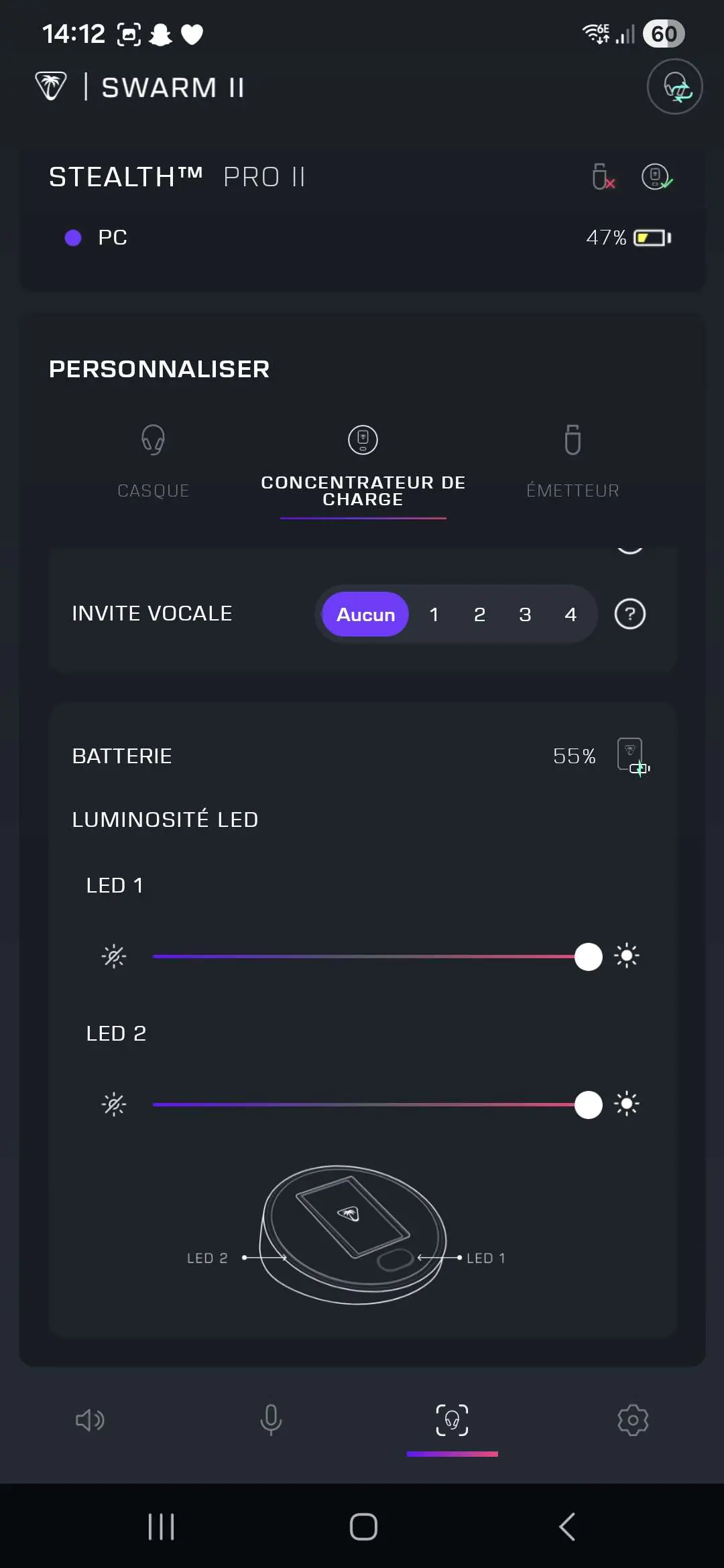
Task: Select voice prompt option Aucun
Action: tap(365, 614)
